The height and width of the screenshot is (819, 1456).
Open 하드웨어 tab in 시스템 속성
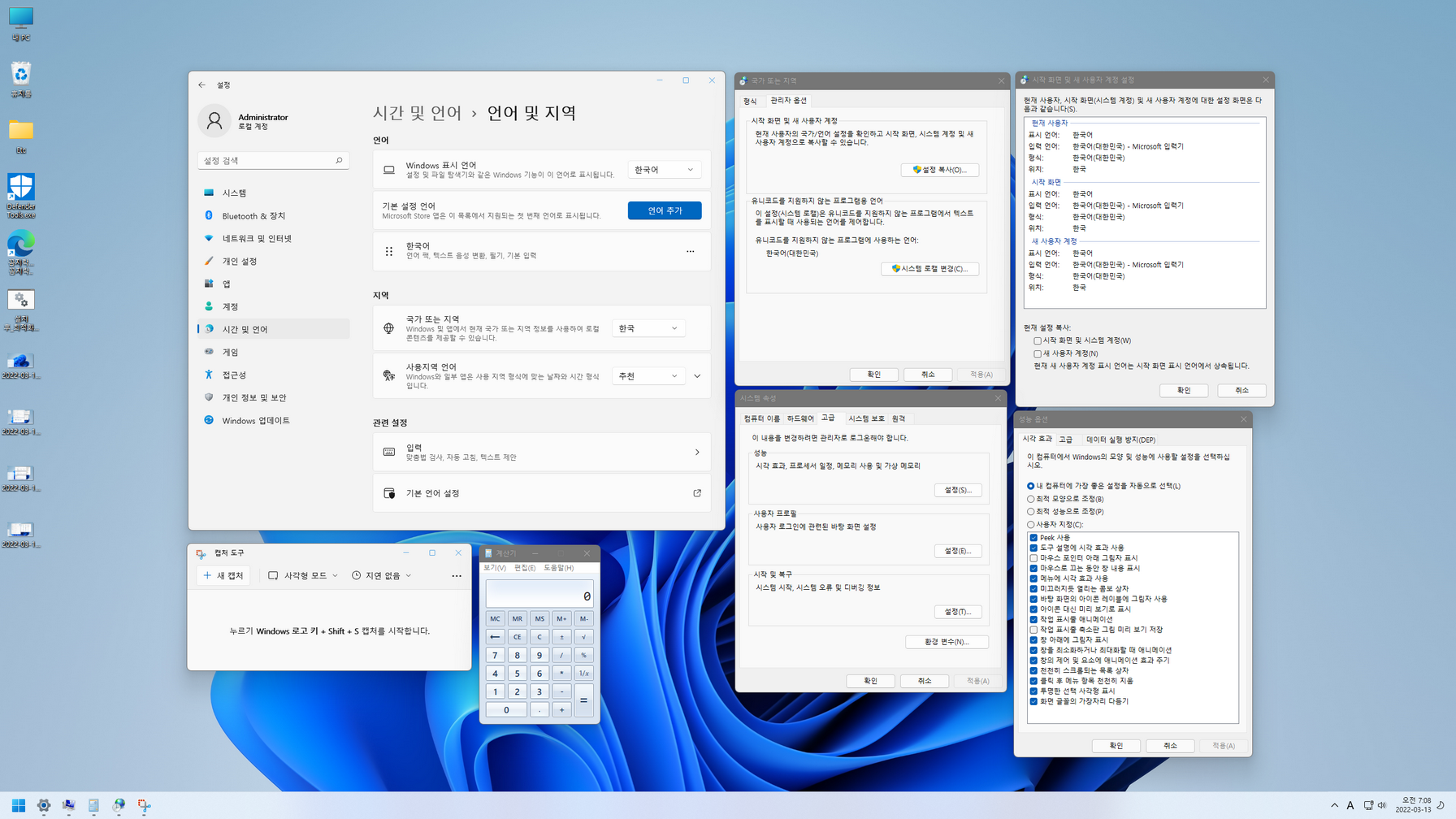click(x=800, y=418)
